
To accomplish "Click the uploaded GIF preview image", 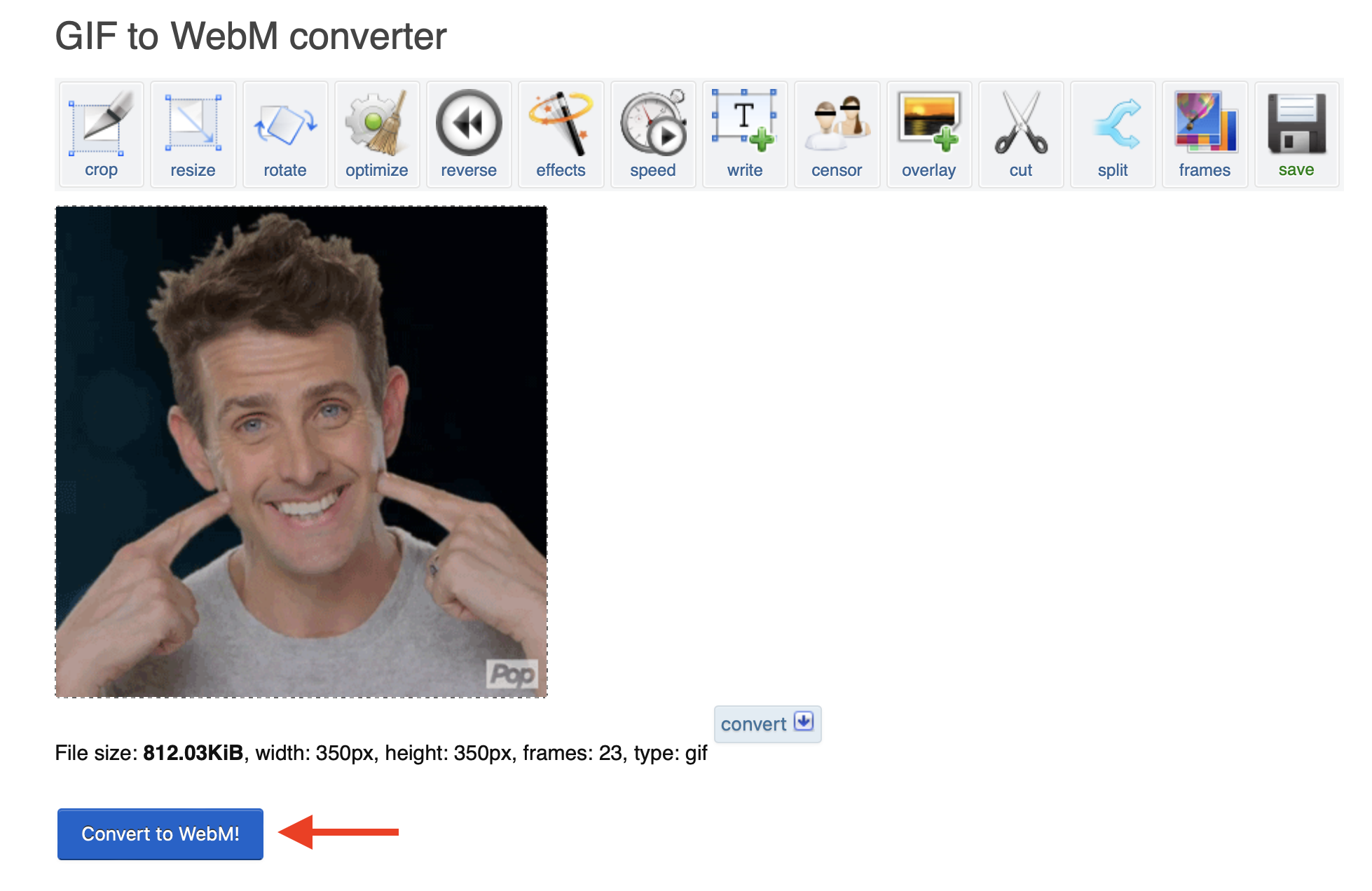I will point(301,452).
